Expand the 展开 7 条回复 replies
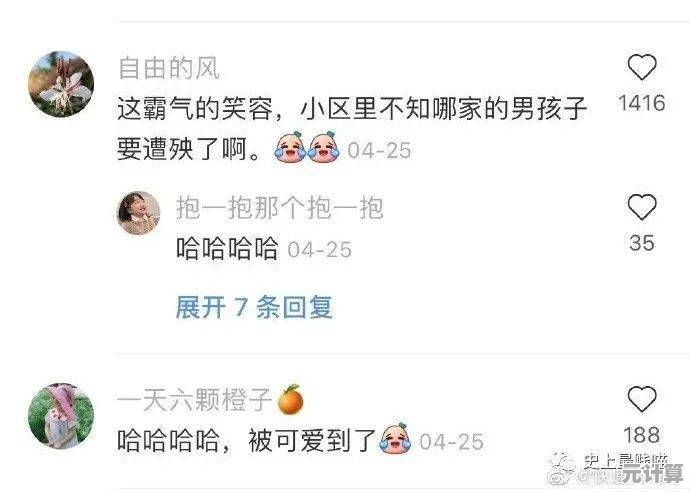Viewport: 690px width, 492px height. point(254,307)
